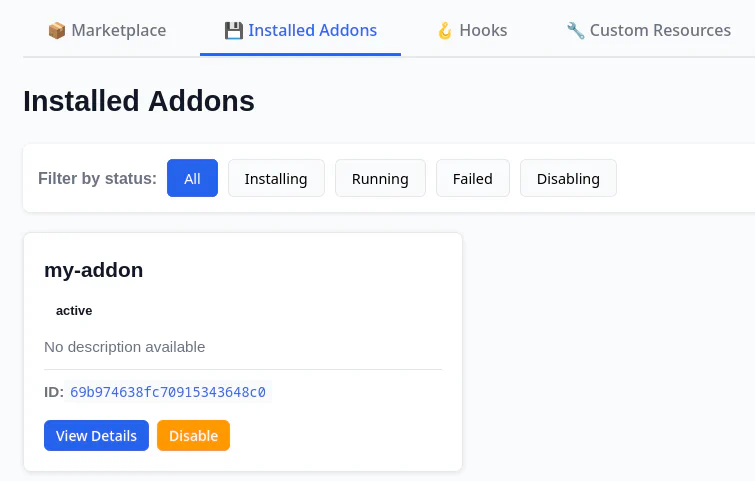
Task: Select the Installed Addons tab label
Action: (x=312, y=30)
